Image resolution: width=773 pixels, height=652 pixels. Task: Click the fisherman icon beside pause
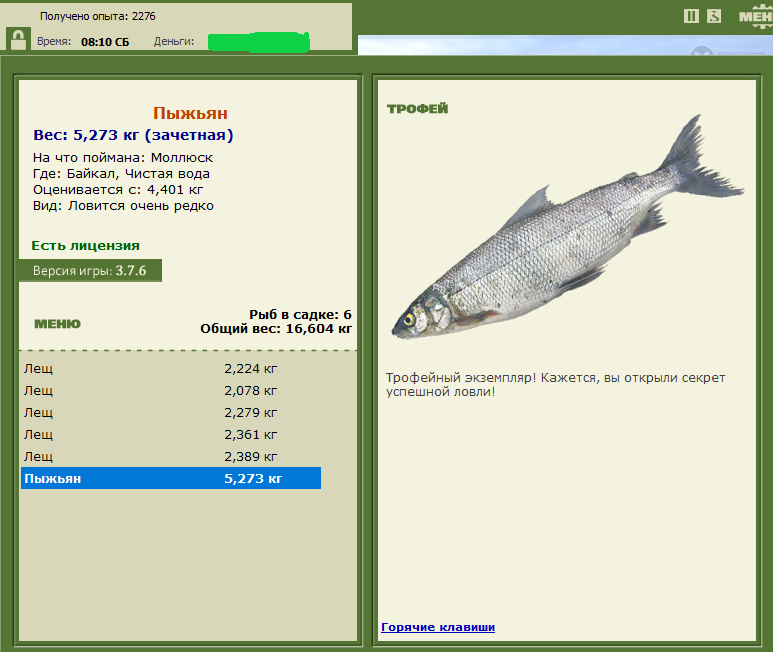click(x=714, y=16)
